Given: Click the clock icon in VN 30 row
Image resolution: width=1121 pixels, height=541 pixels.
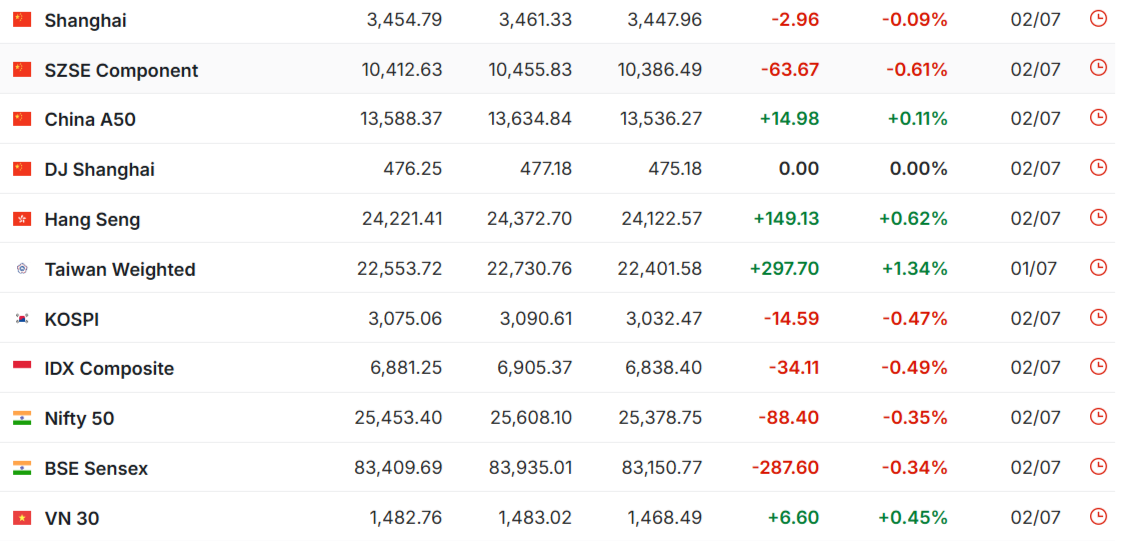Looking at the screenshot, I should click(1097, 516).
